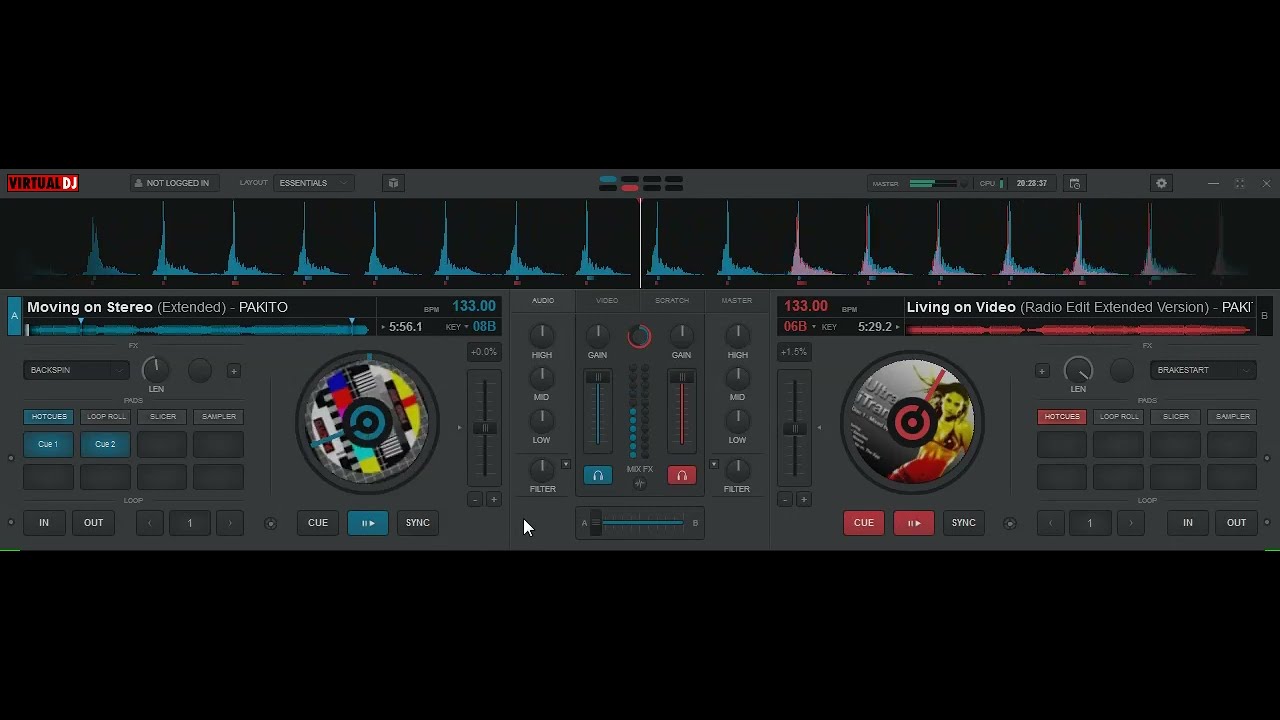The width and height of the screenshot is (1280, 720).
Task: Select LOOP ROLL pad mode on deck B
Action: [1119, 417]
